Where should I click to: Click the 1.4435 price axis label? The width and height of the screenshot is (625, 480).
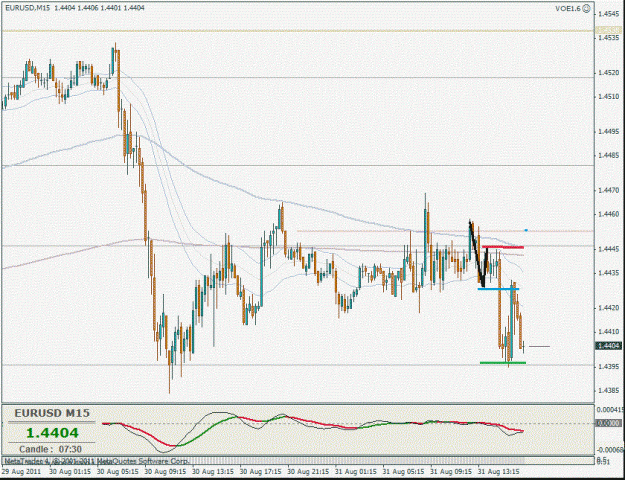[x=608, y=273]
